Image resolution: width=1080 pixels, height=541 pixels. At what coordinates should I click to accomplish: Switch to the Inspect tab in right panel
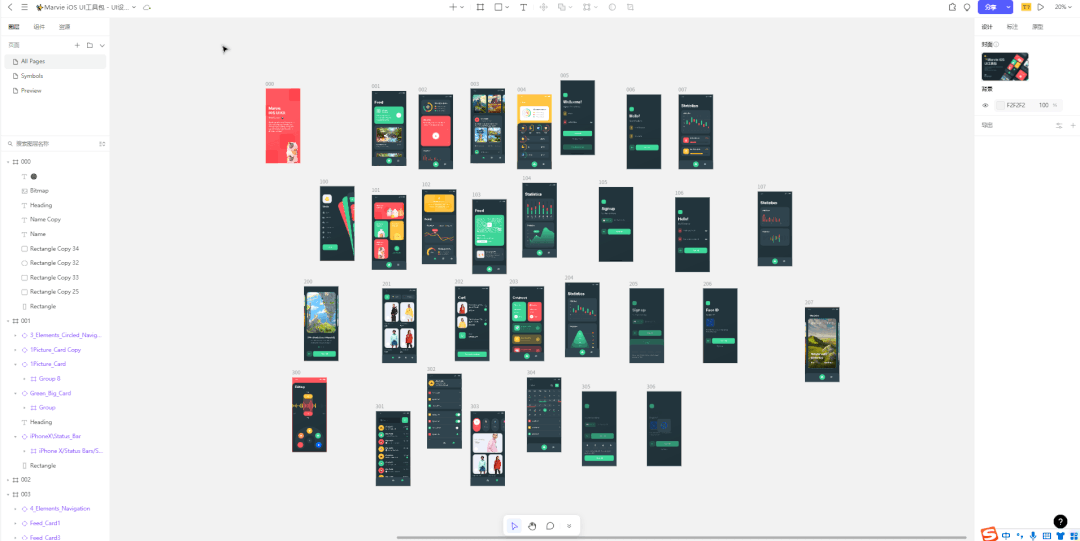(1012, 27)
